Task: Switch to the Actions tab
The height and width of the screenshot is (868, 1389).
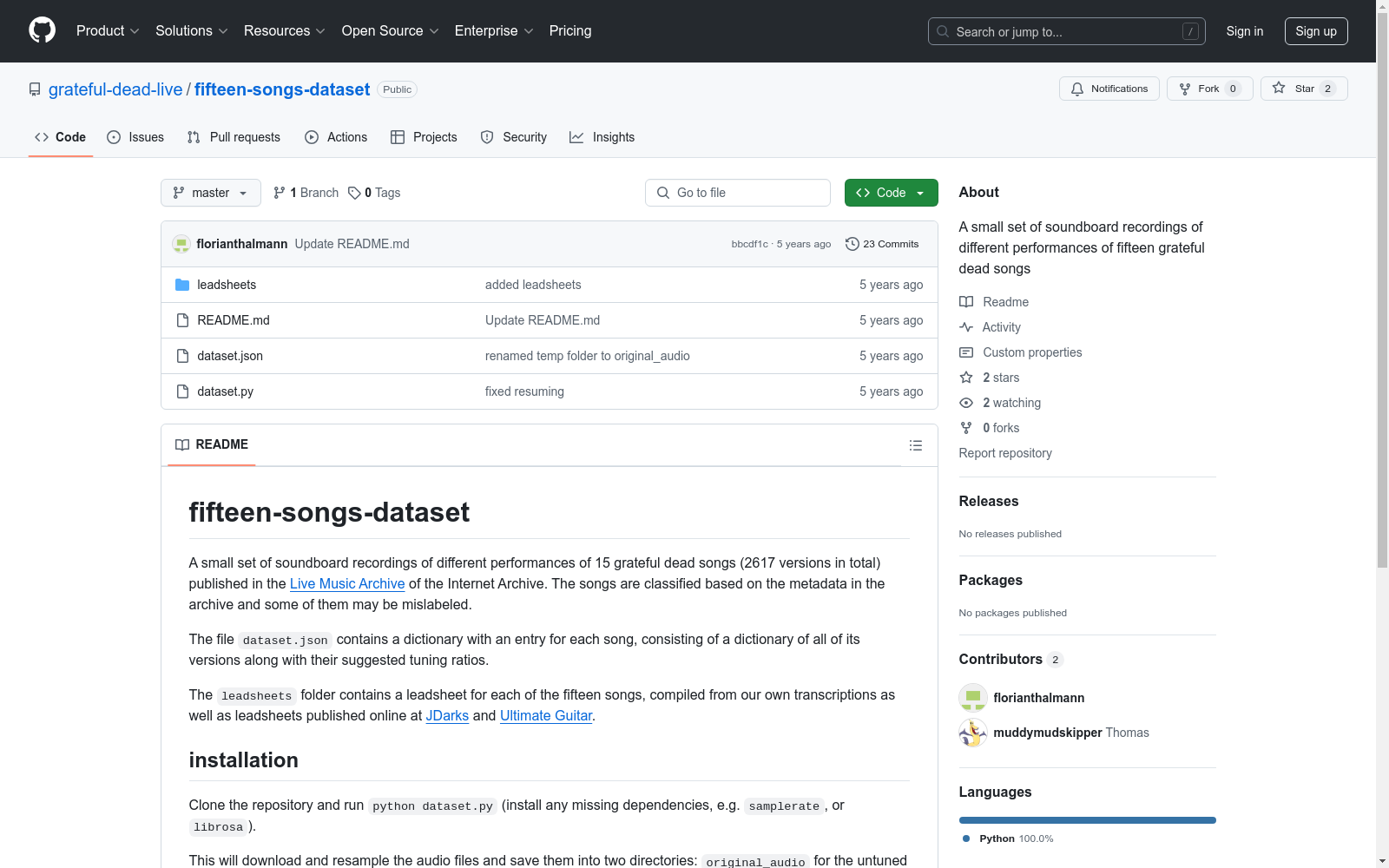Action: point(336,137)
